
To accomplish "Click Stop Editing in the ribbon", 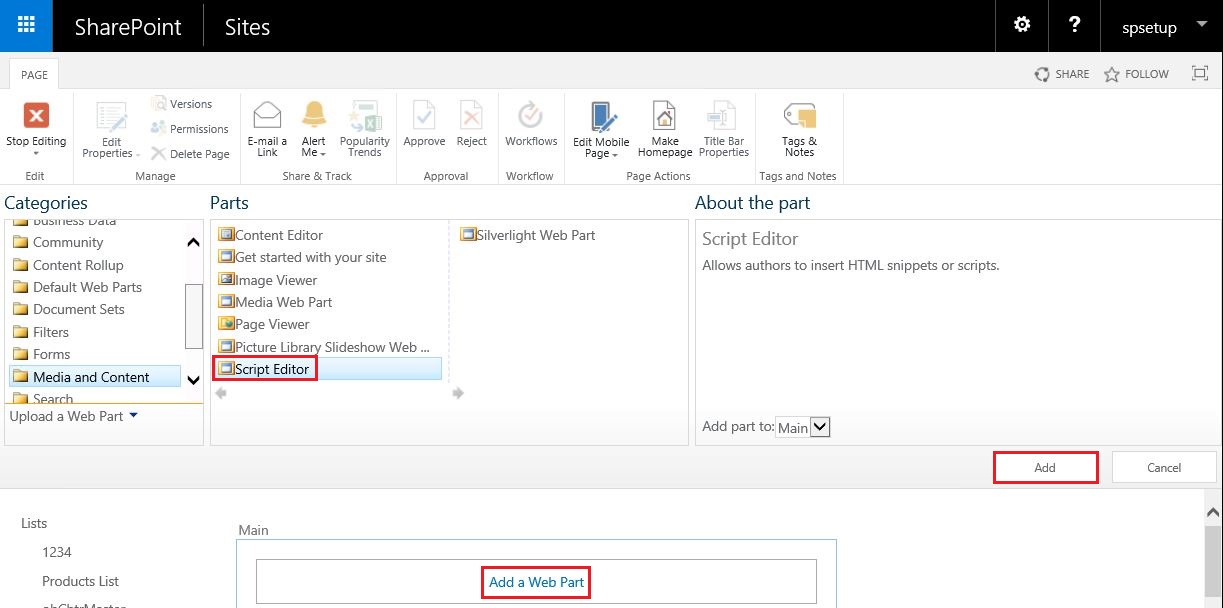I will click(36, 129).
